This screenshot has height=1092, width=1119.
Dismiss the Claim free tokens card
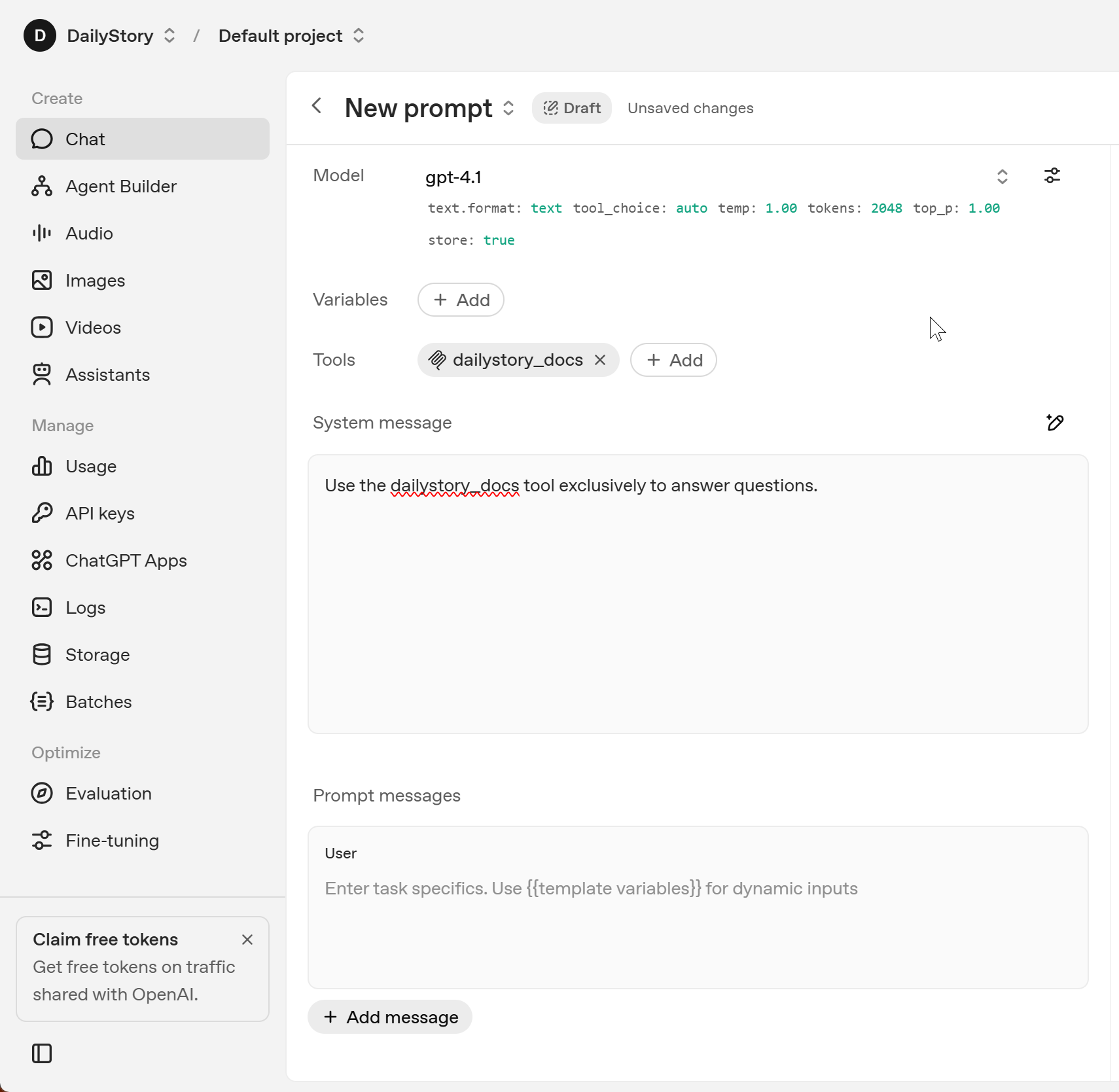coord(247,940)
